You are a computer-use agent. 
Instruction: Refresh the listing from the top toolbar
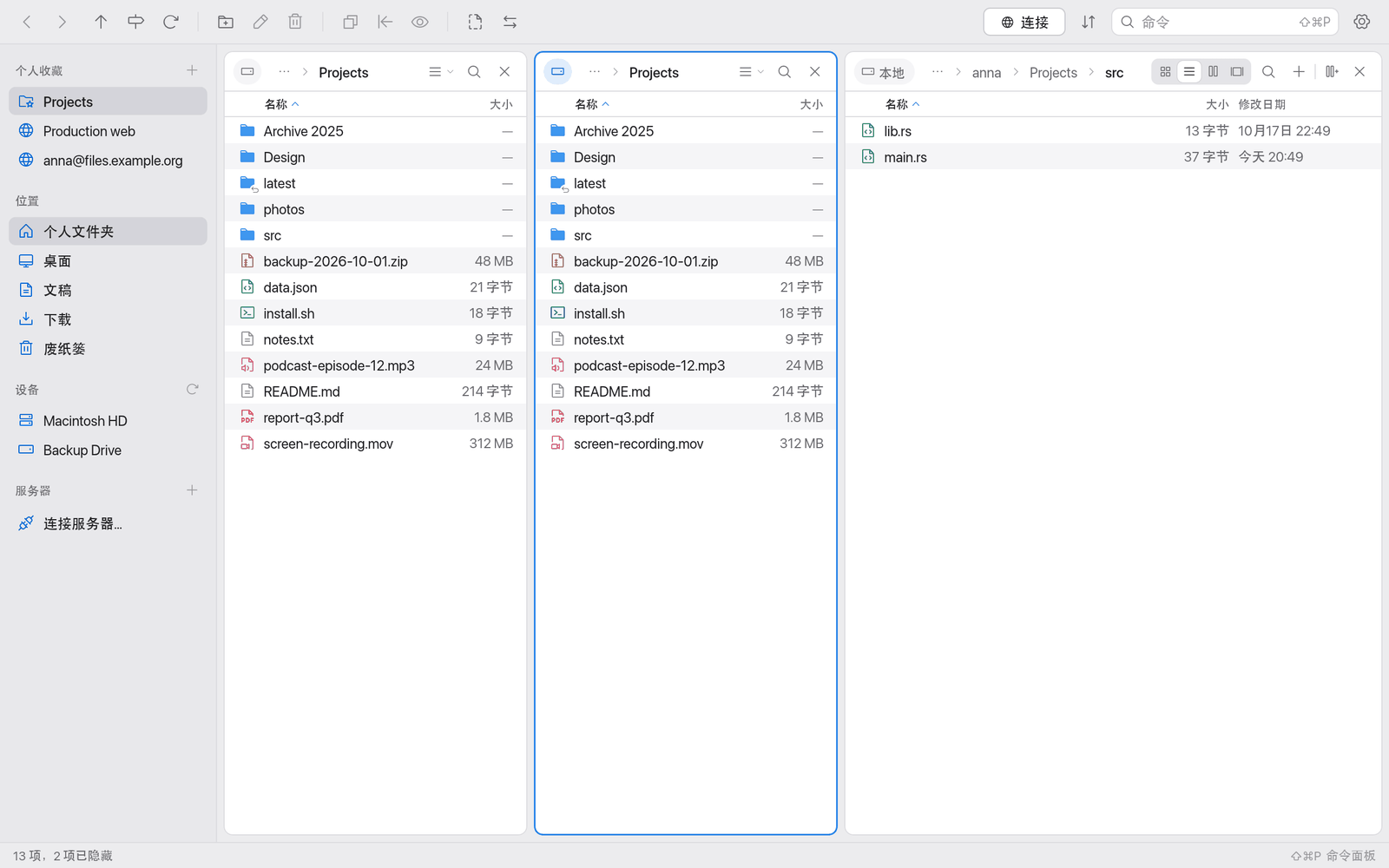click(171, 22)
